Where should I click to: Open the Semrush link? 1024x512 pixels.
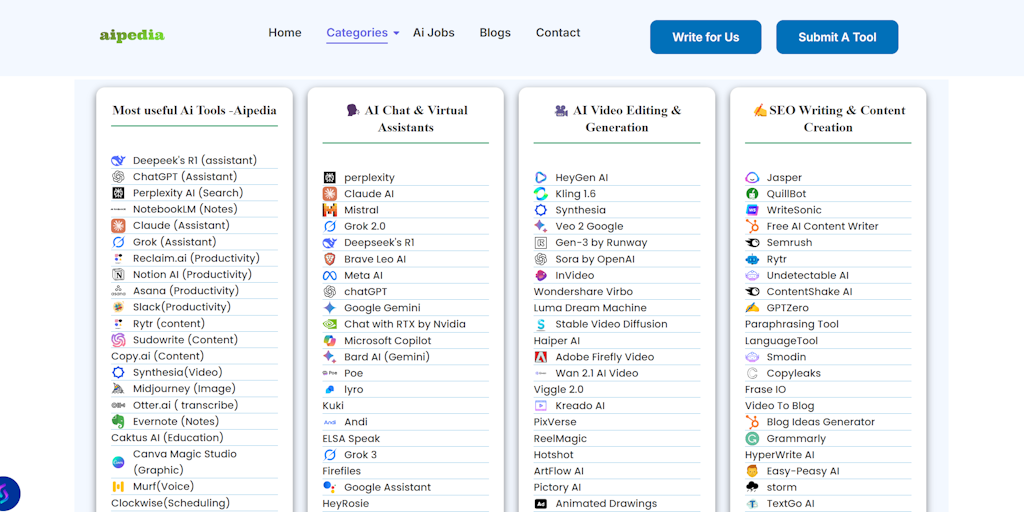click(x=790, y=243)
